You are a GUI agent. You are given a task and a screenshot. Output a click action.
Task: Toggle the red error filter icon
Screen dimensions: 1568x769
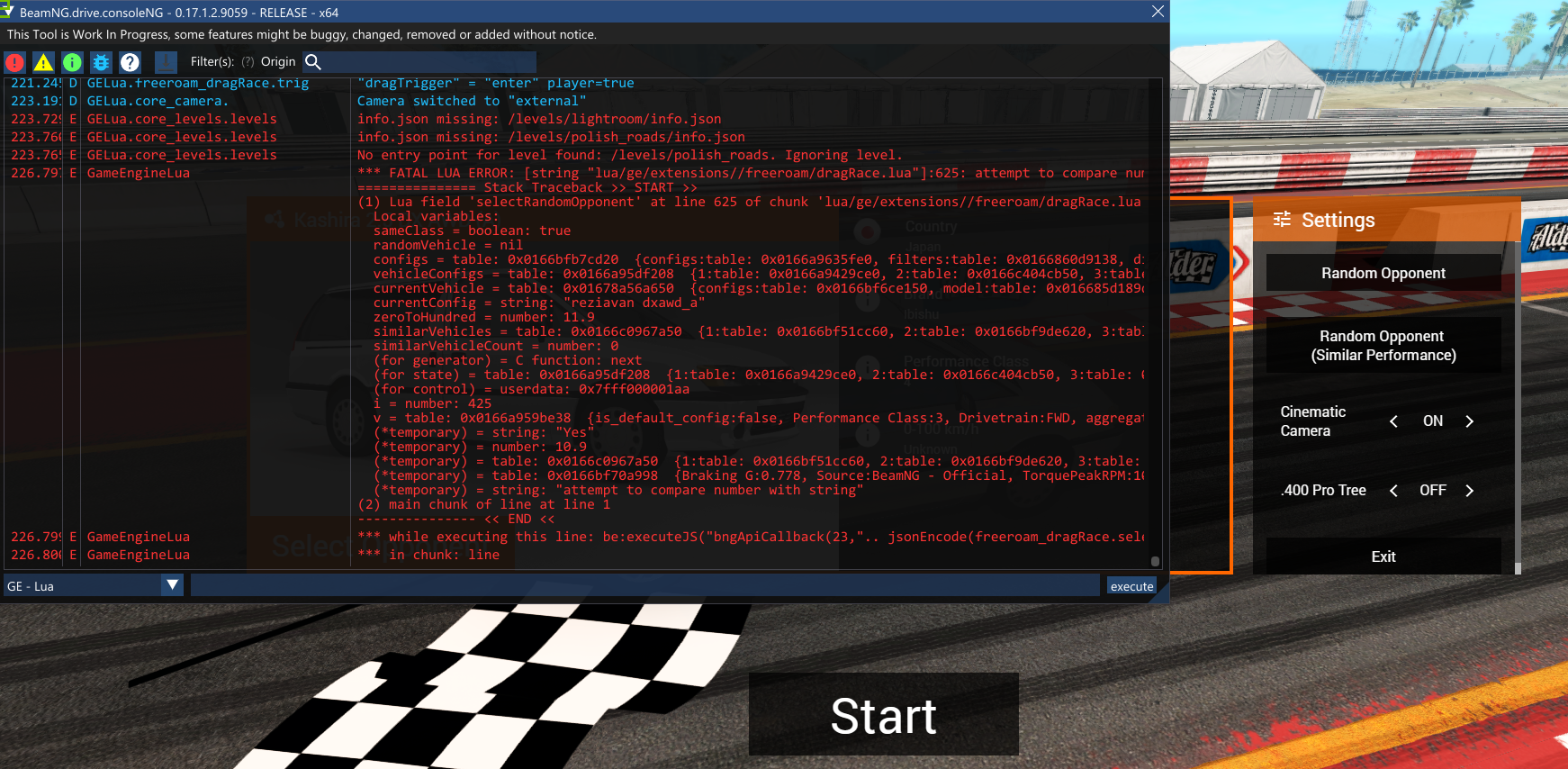click(x=14, y=62)
